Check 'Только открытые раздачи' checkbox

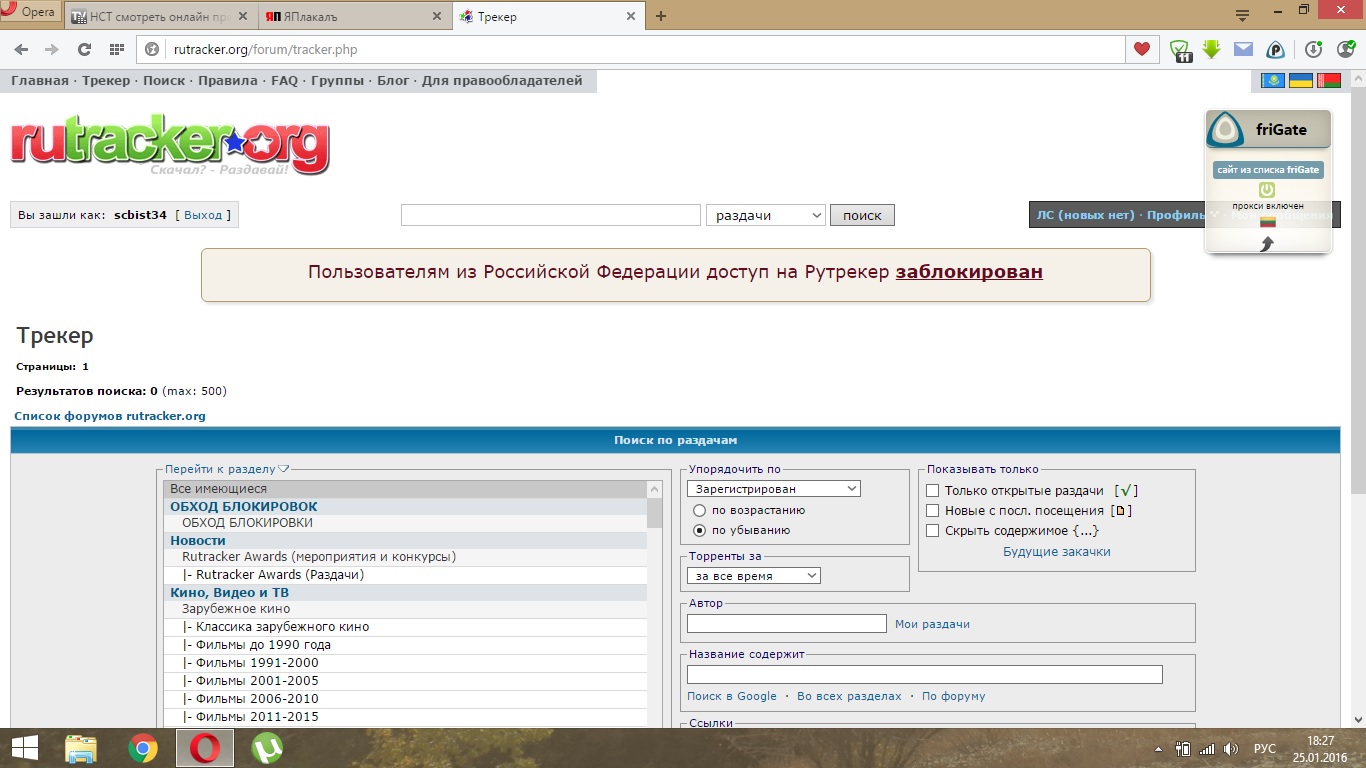click(933, 490)
